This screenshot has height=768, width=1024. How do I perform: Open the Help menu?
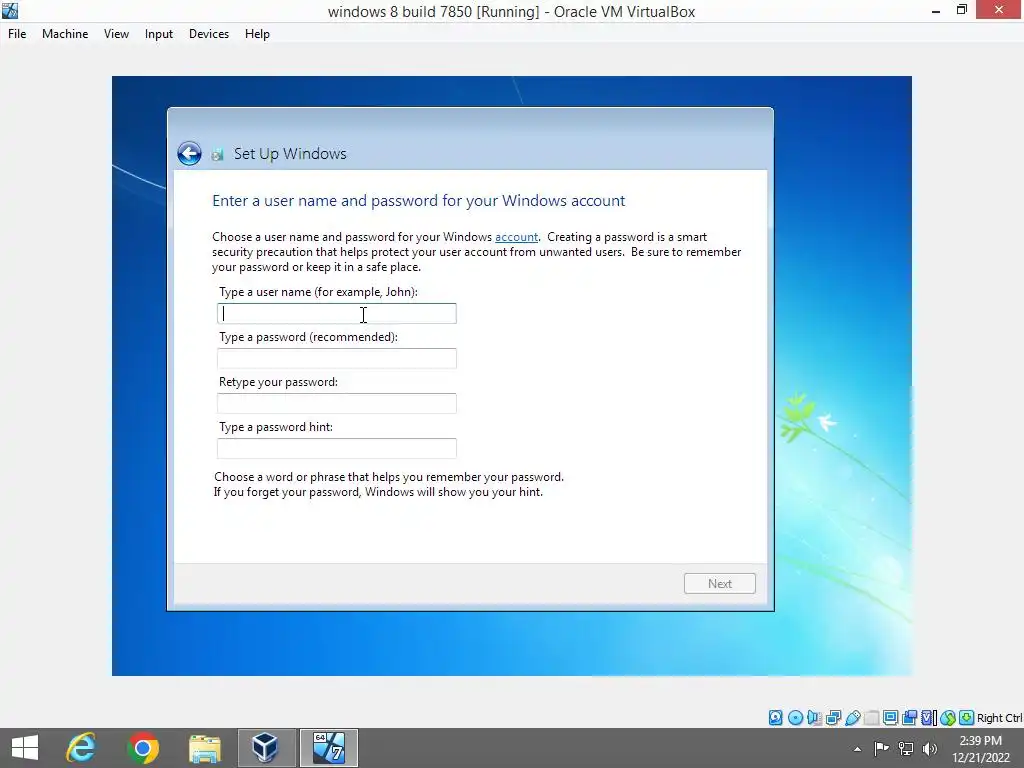[257, 34]
